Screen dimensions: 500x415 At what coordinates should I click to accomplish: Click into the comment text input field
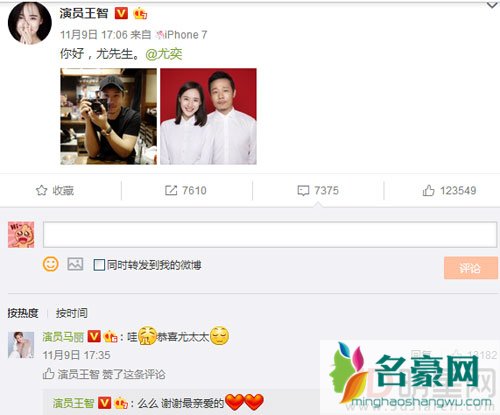[270, 234]
